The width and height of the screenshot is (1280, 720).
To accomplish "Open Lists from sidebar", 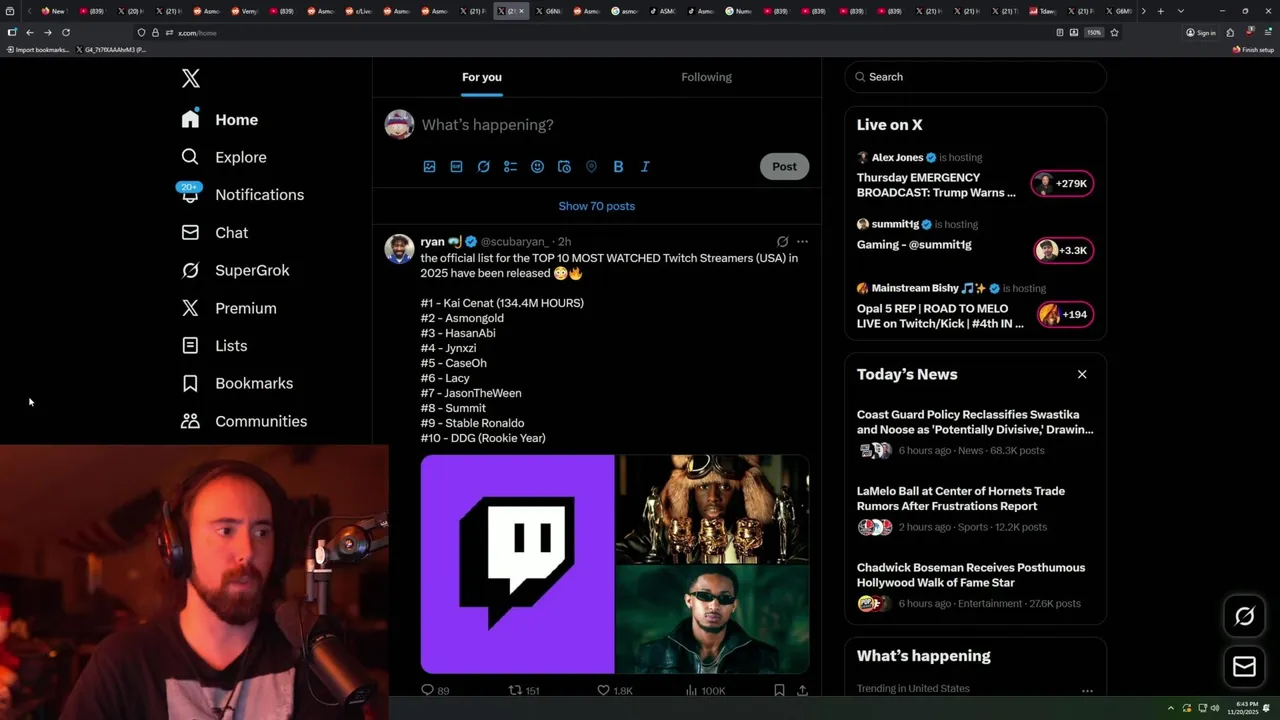I will pos(213,345).
